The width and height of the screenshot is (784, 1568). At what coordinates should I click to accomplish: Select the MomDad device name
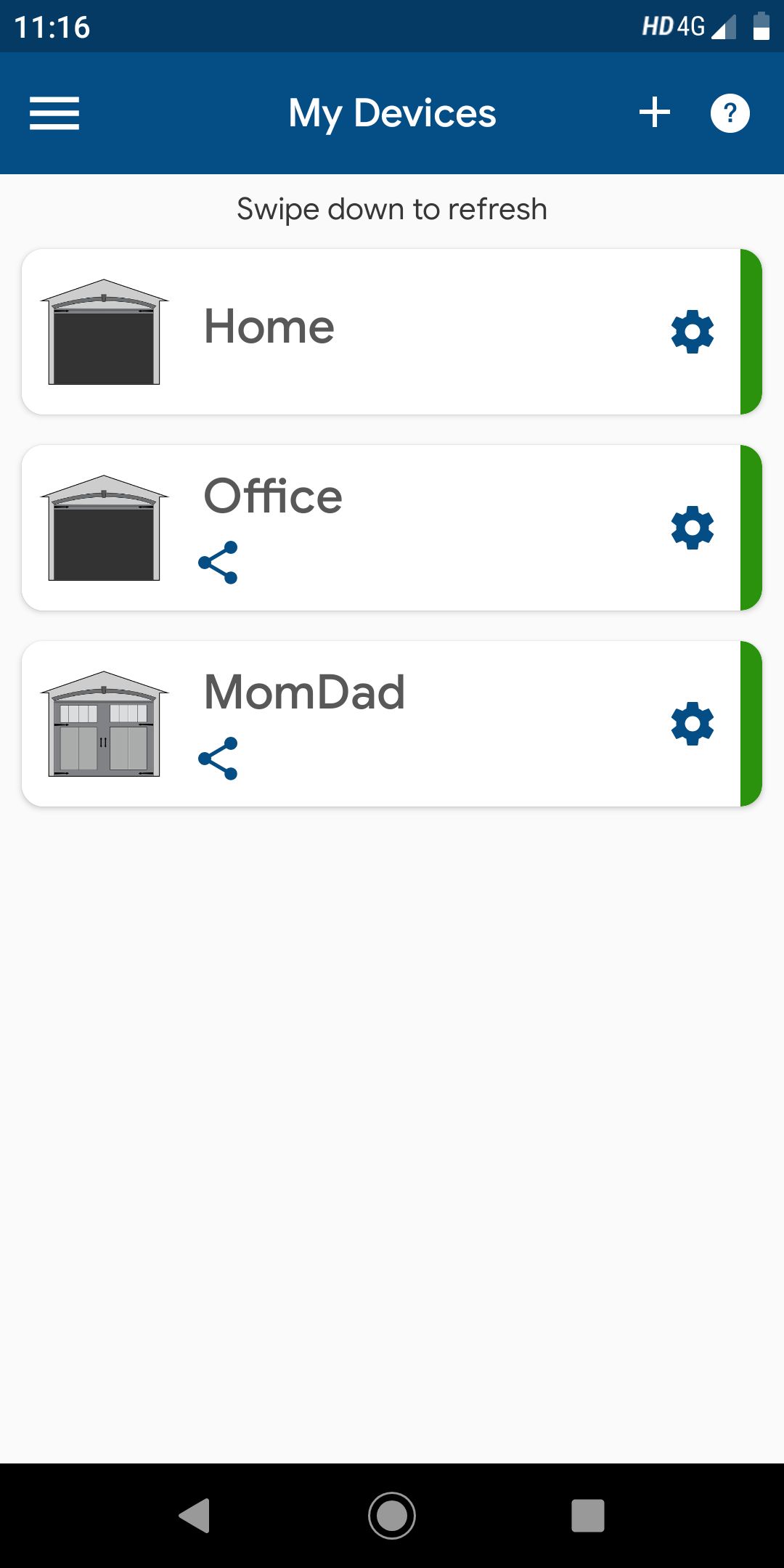coord(304,692)
